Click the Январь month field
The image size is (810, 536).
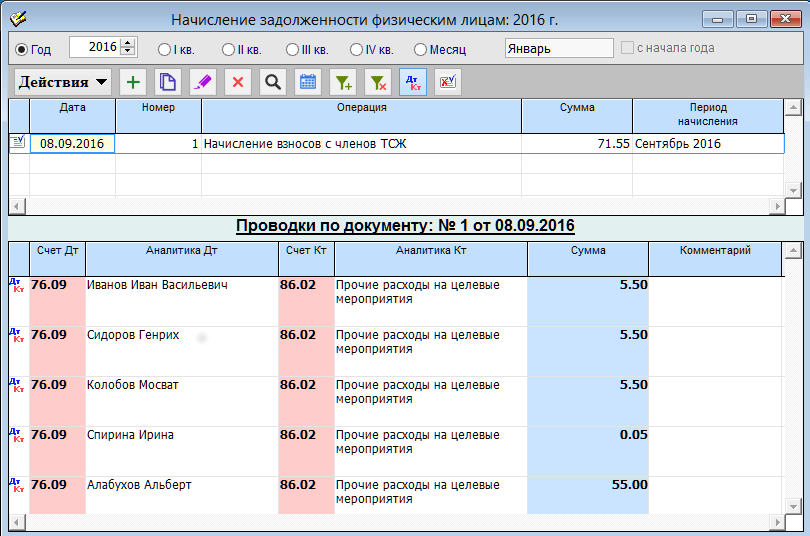pyautogui.click(x=559, y=48)
